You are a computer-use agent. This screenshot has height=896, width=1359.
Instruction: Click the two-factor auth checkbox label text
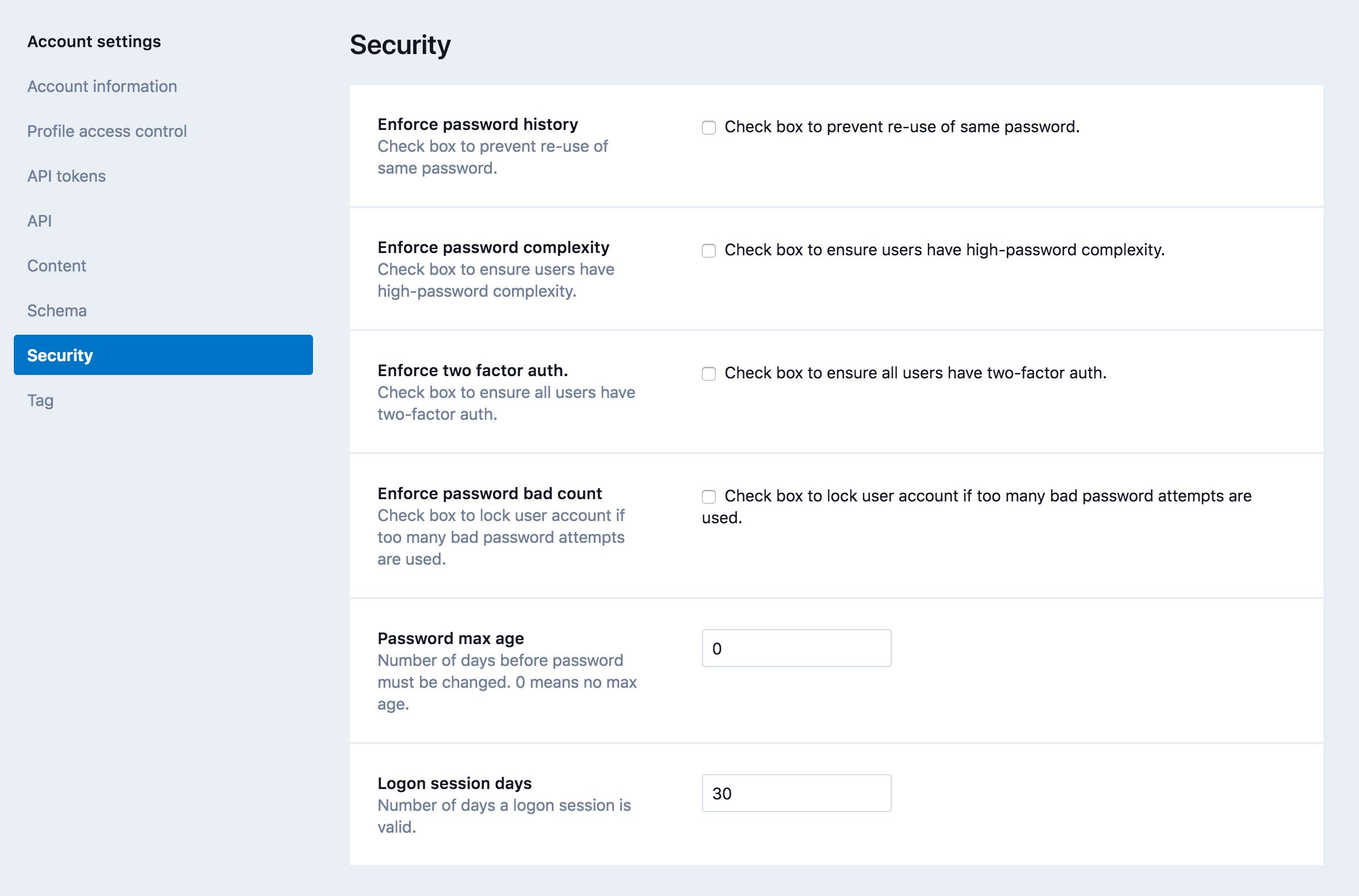pos(915,373)
